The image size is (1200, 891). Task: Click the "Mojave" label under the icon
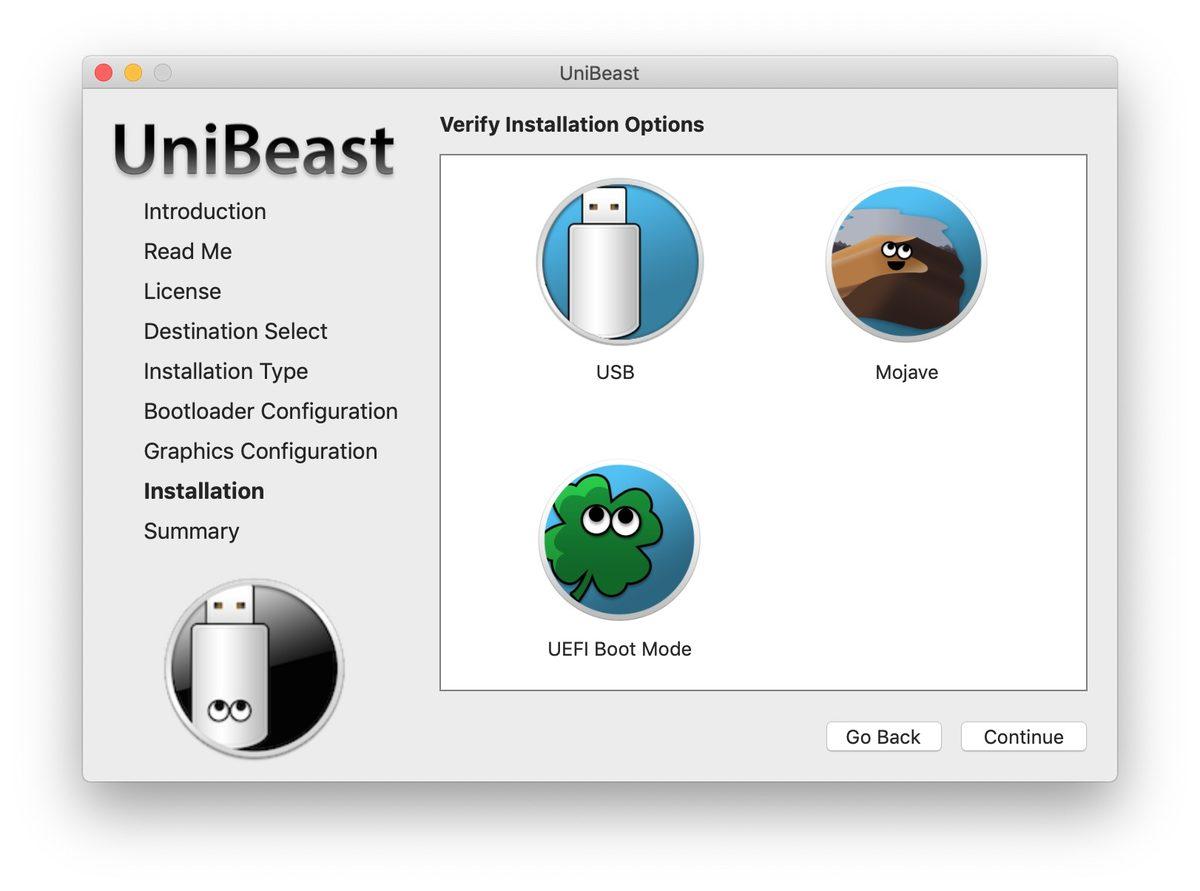coord(906,373)
